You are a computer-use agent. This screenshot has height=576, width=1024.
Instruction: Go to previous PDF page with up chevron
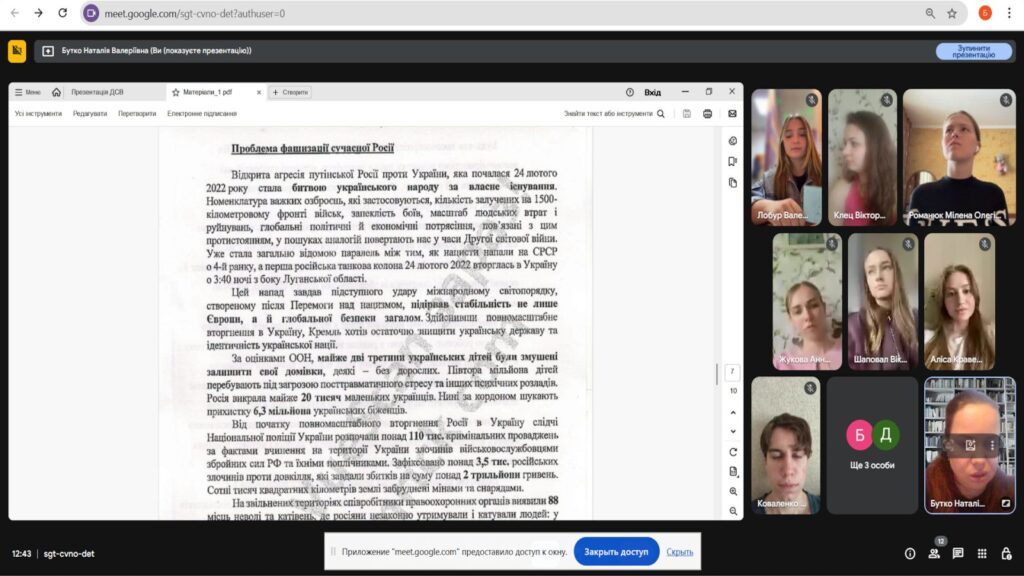(x=733, y=410)
